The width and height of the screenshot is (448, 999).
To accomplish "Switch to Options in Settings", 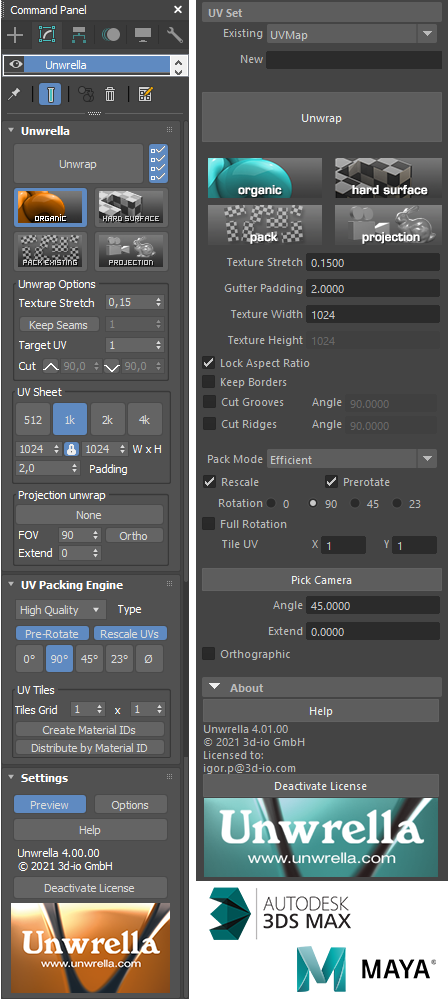I will (130, 805).
